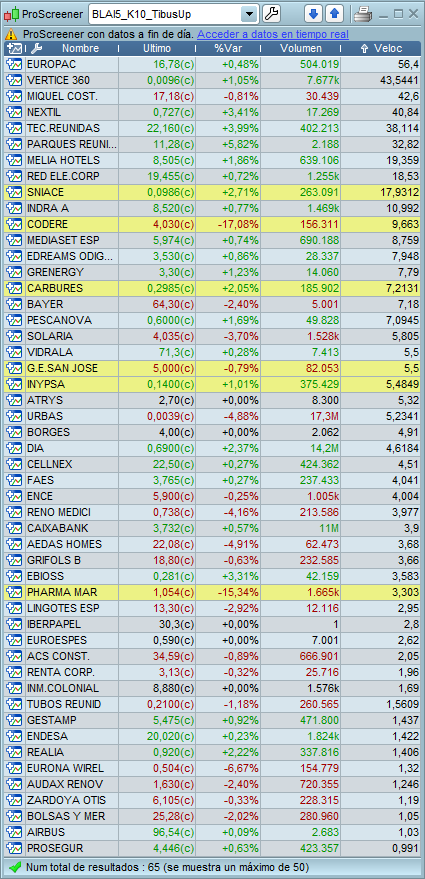Viewport: 425px width, 879px height.
Task: Open chart icon for BAYER row
Action: tap(13, 304)
